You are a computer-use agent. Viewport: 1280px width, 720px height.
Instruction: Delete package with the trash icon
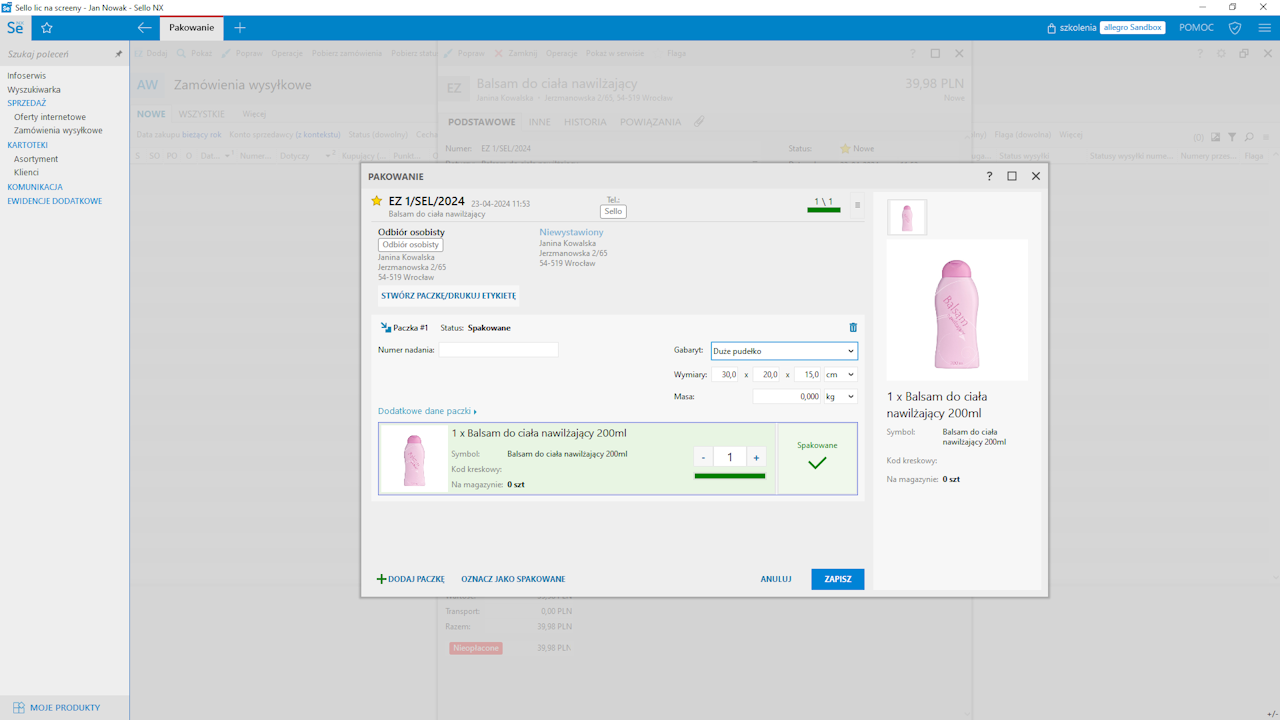(x=853, y=328)
